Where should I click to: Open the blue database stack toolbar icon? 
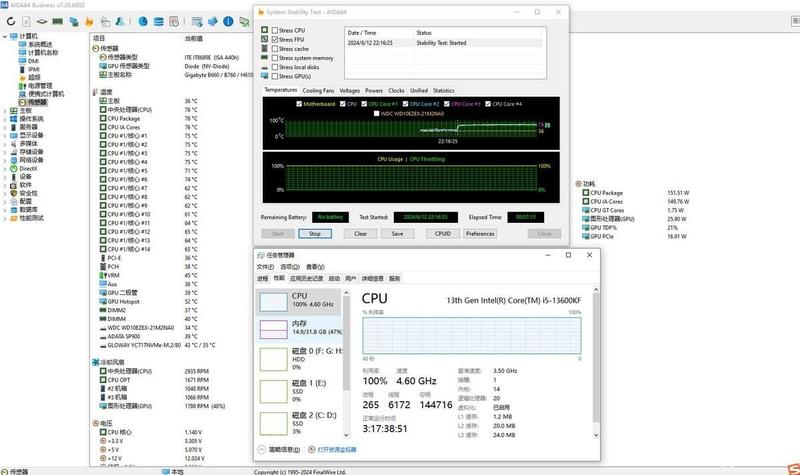pyautogui.click(x=159, y=21)
